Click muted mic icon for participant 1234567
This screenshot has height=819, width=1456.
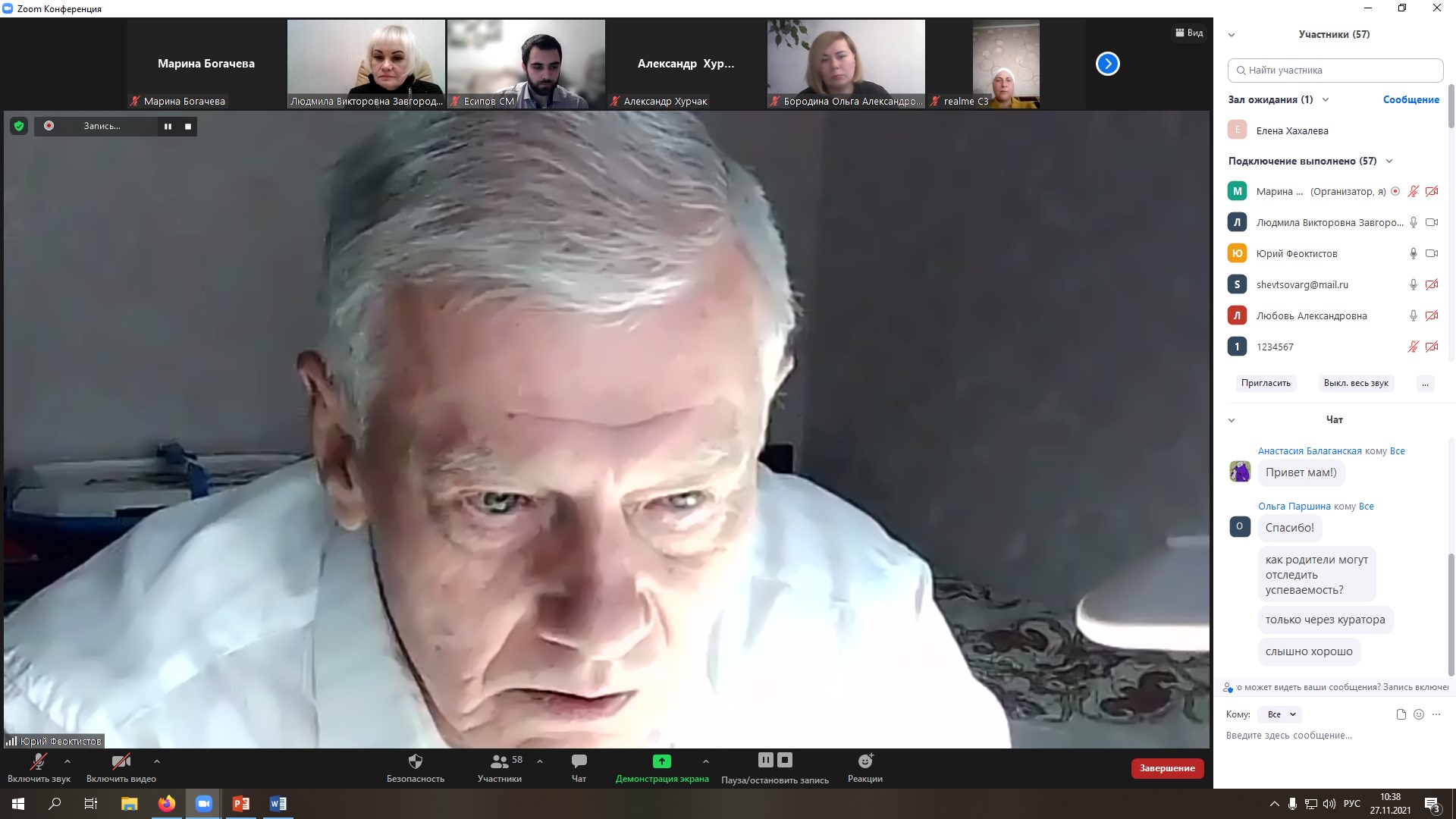1413,347
